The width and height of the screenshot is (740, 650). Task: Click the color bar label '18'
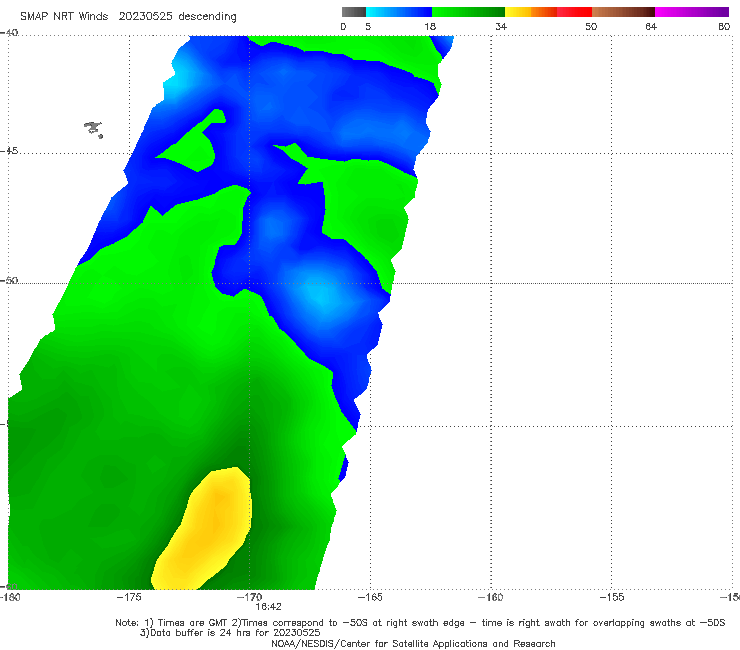(430, 26)
